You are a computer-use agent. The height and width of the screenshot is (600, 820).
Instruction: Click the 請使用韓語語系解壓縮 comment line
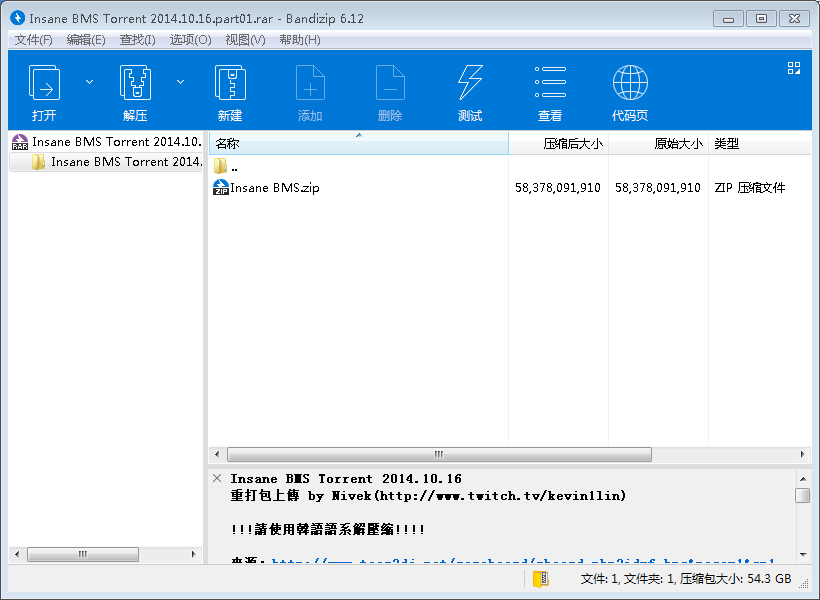coord(328,529)
